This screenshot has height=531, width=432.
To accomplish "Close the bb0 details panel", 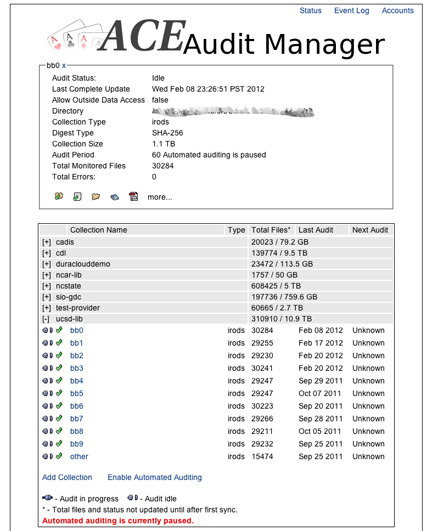I will 64,65.
